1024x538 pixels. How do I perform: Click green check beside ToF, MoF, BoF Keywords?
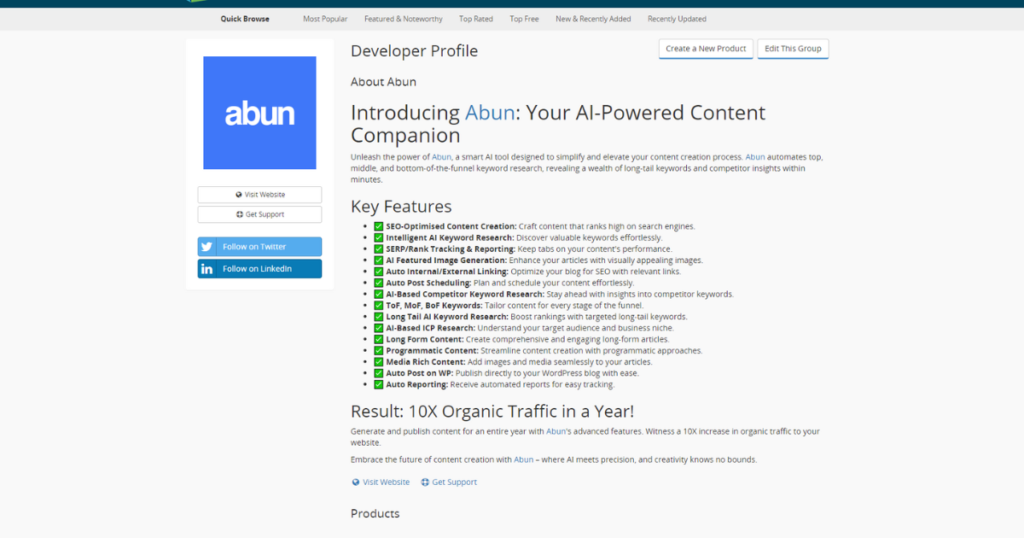[x=378, y=306]
